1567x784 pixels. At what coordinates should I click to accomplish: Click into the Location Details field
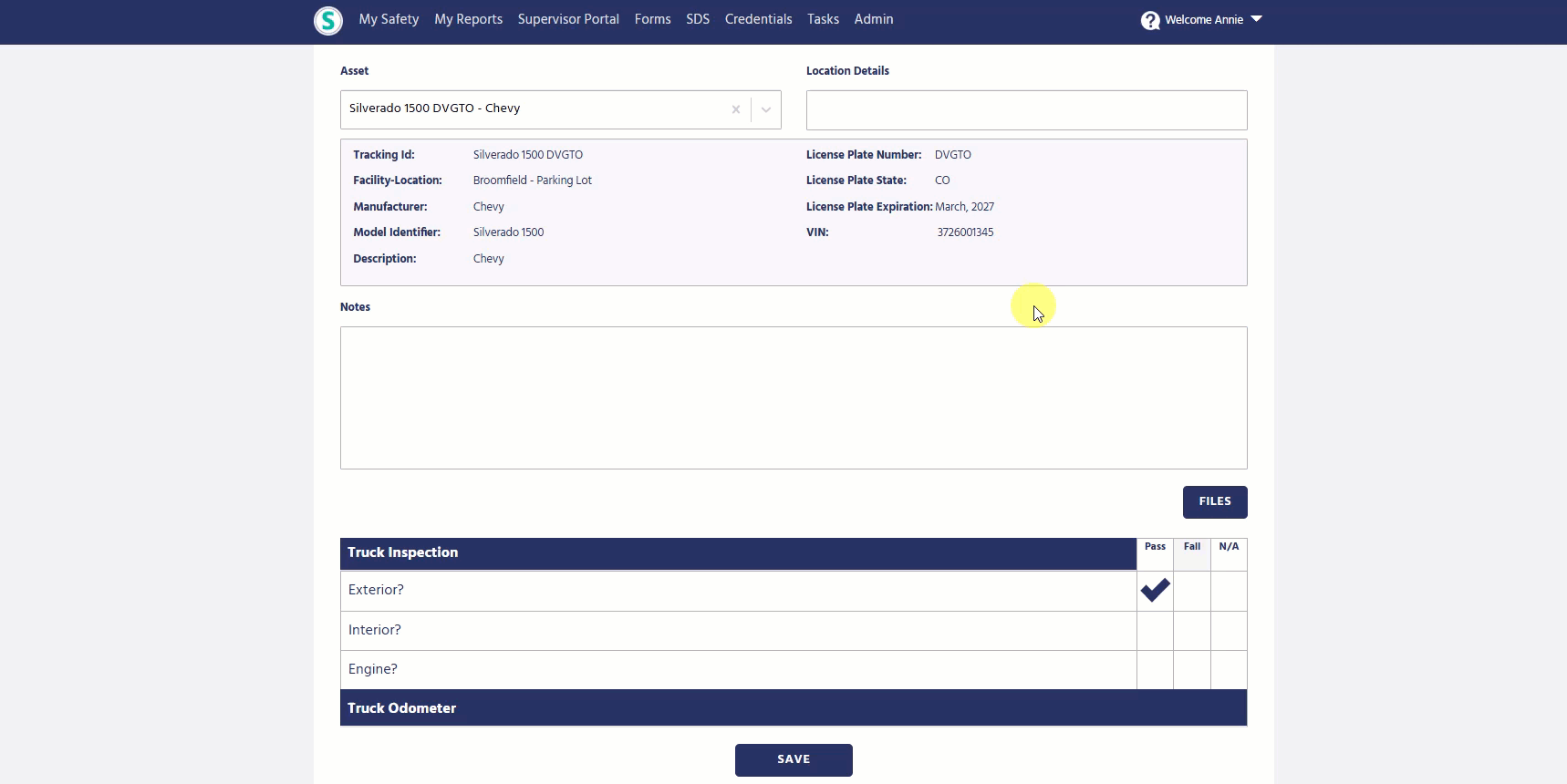pos(1026,110)
